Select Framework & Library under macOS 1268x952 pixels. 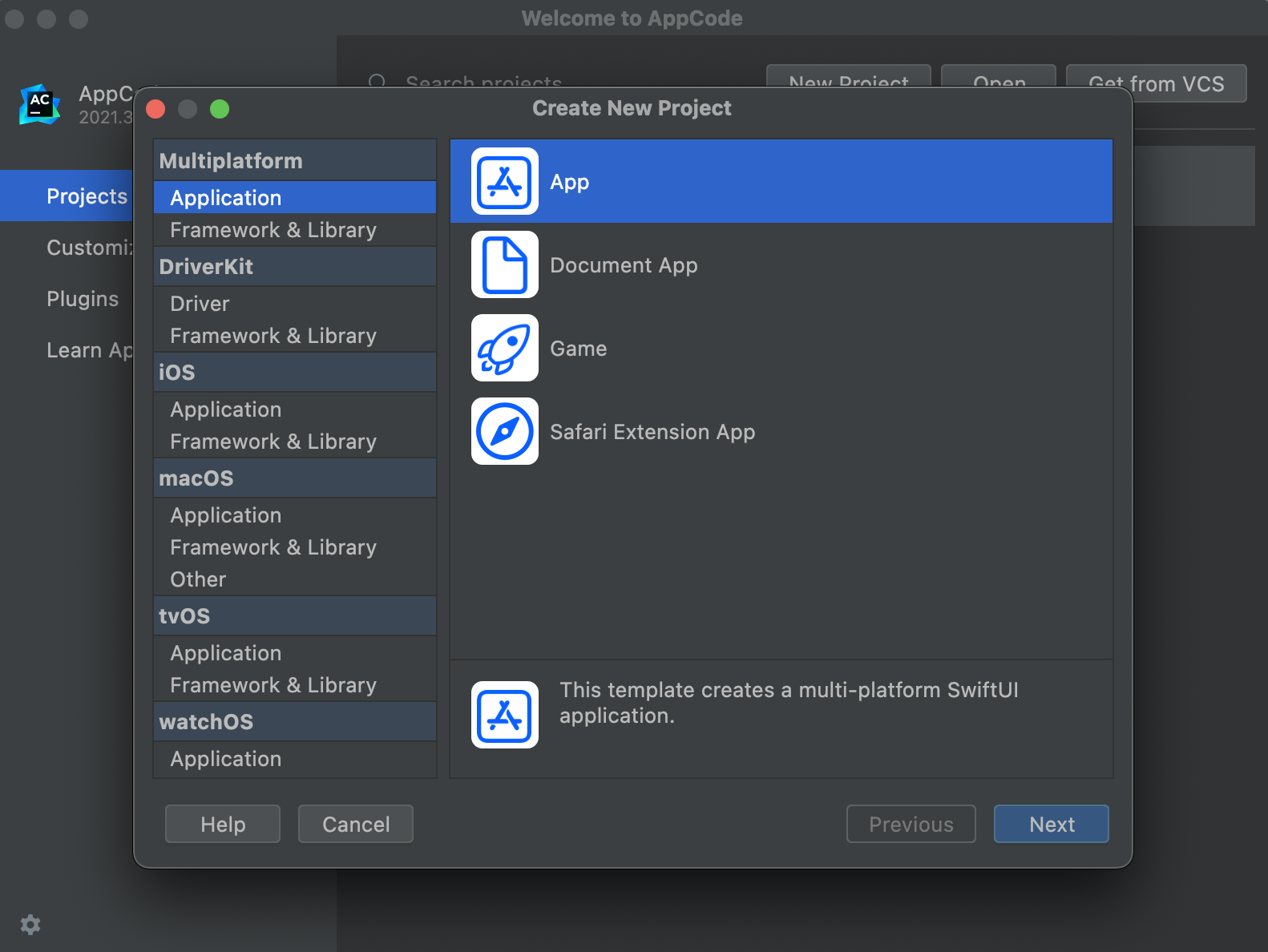(x=295, y=547)
